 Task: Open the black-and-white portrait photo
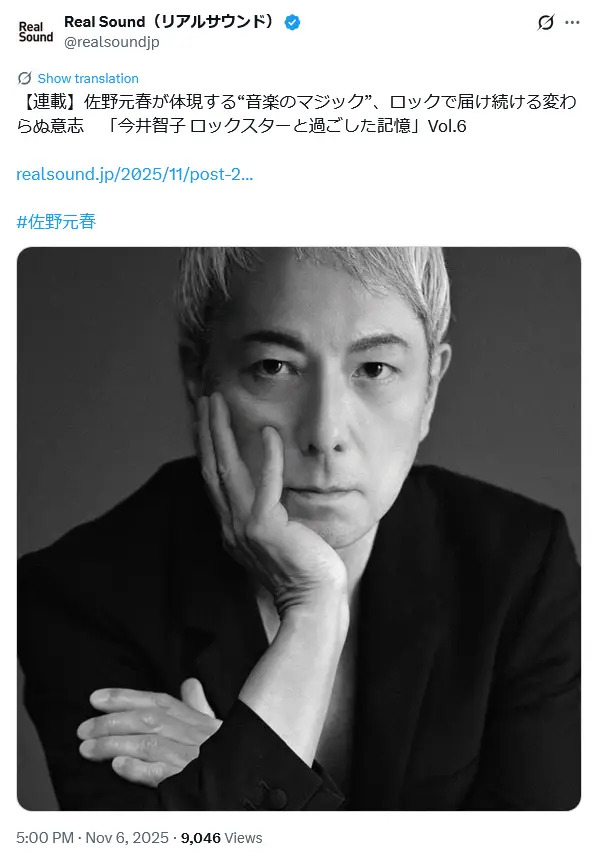pos(299,529)
